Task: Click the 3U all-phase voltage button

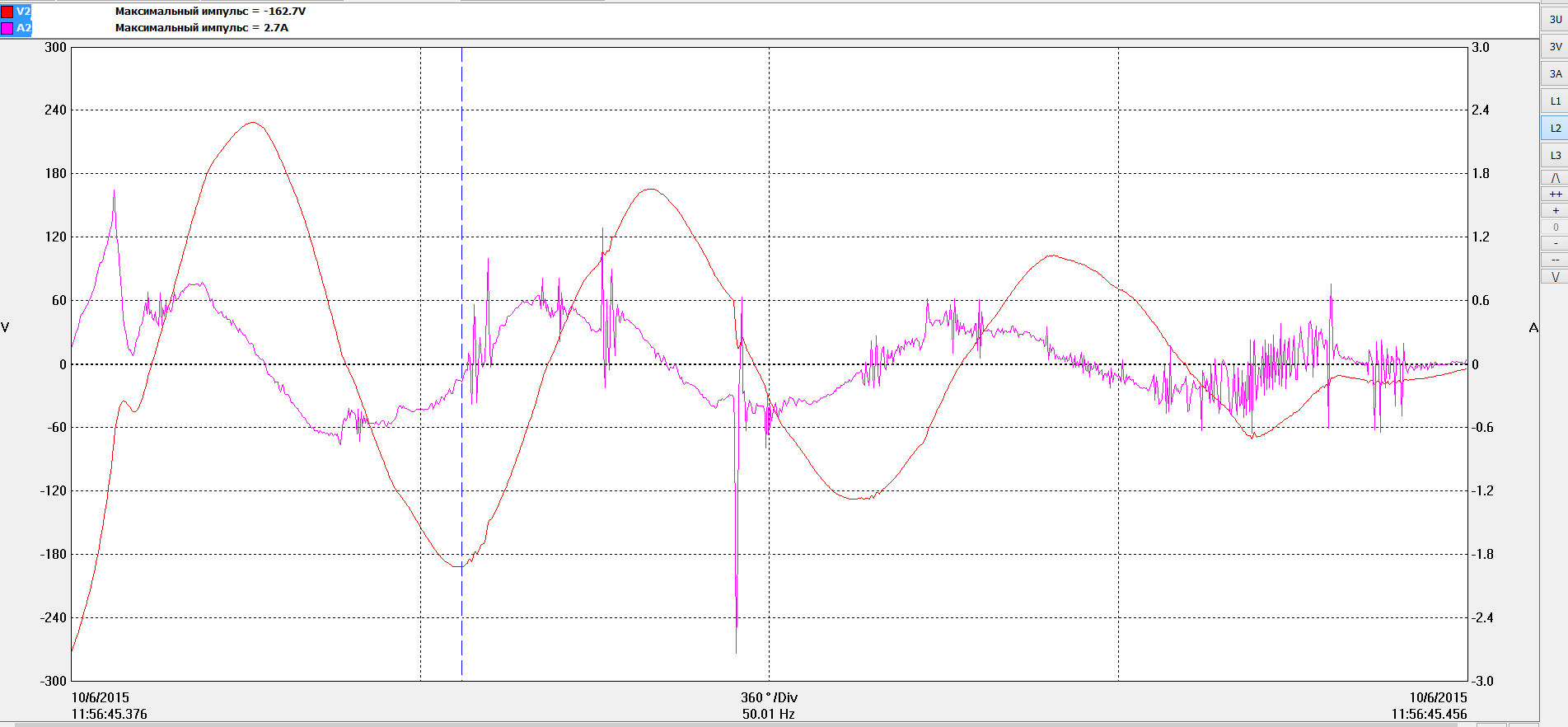Action: (1555, 19)
